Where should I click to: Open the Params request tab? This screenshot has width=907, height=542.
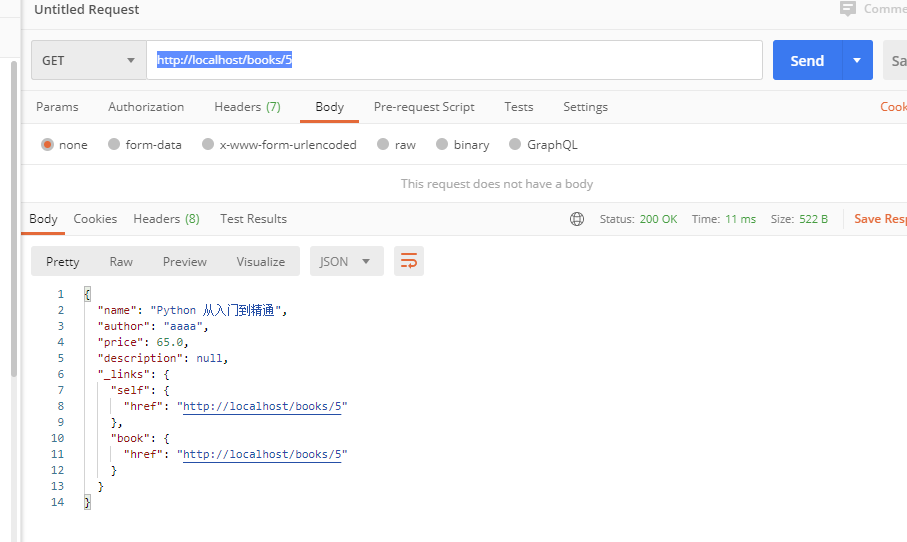click(x=57, y=107)
